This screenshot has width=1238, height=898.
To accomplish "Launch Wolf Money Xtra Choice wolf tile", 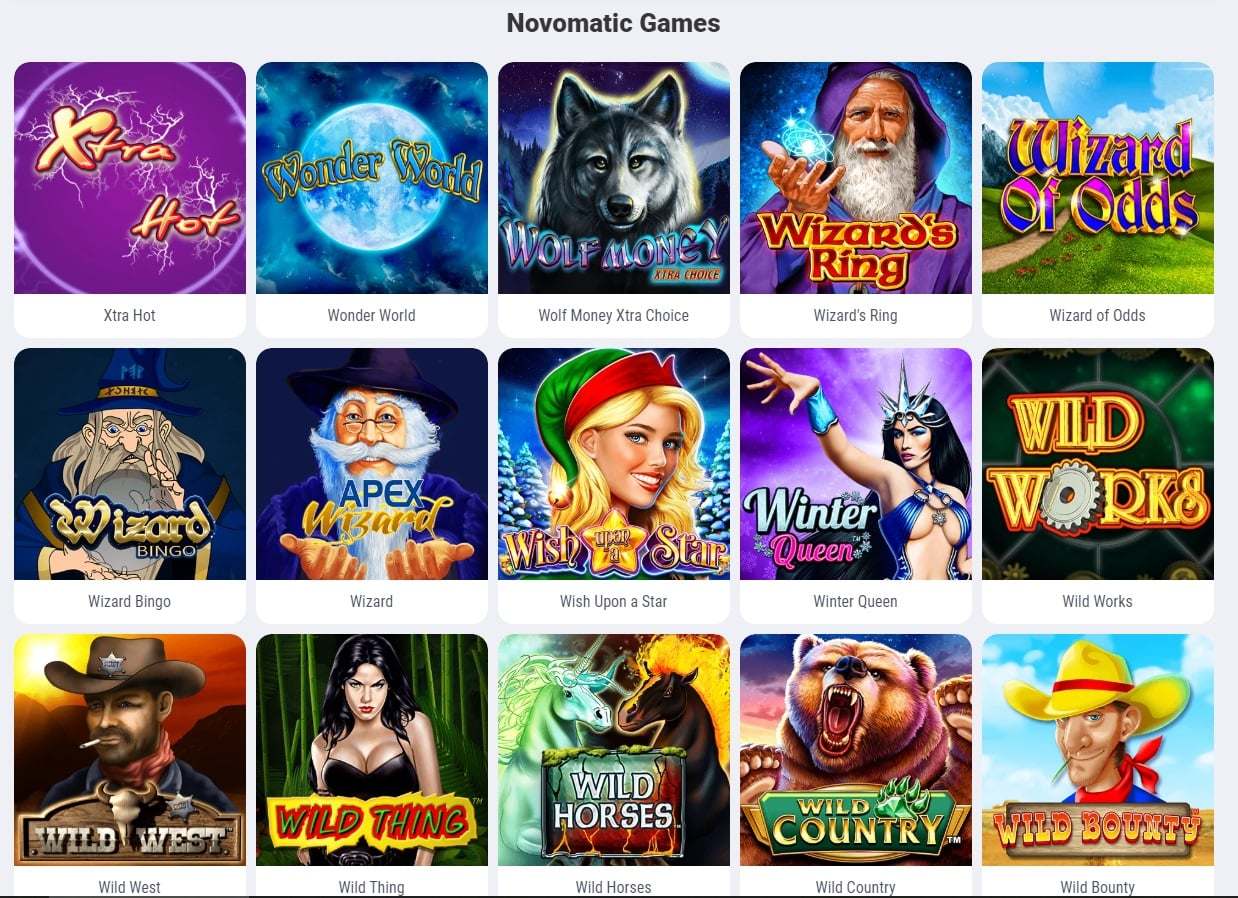I will [x=614, y=178].
